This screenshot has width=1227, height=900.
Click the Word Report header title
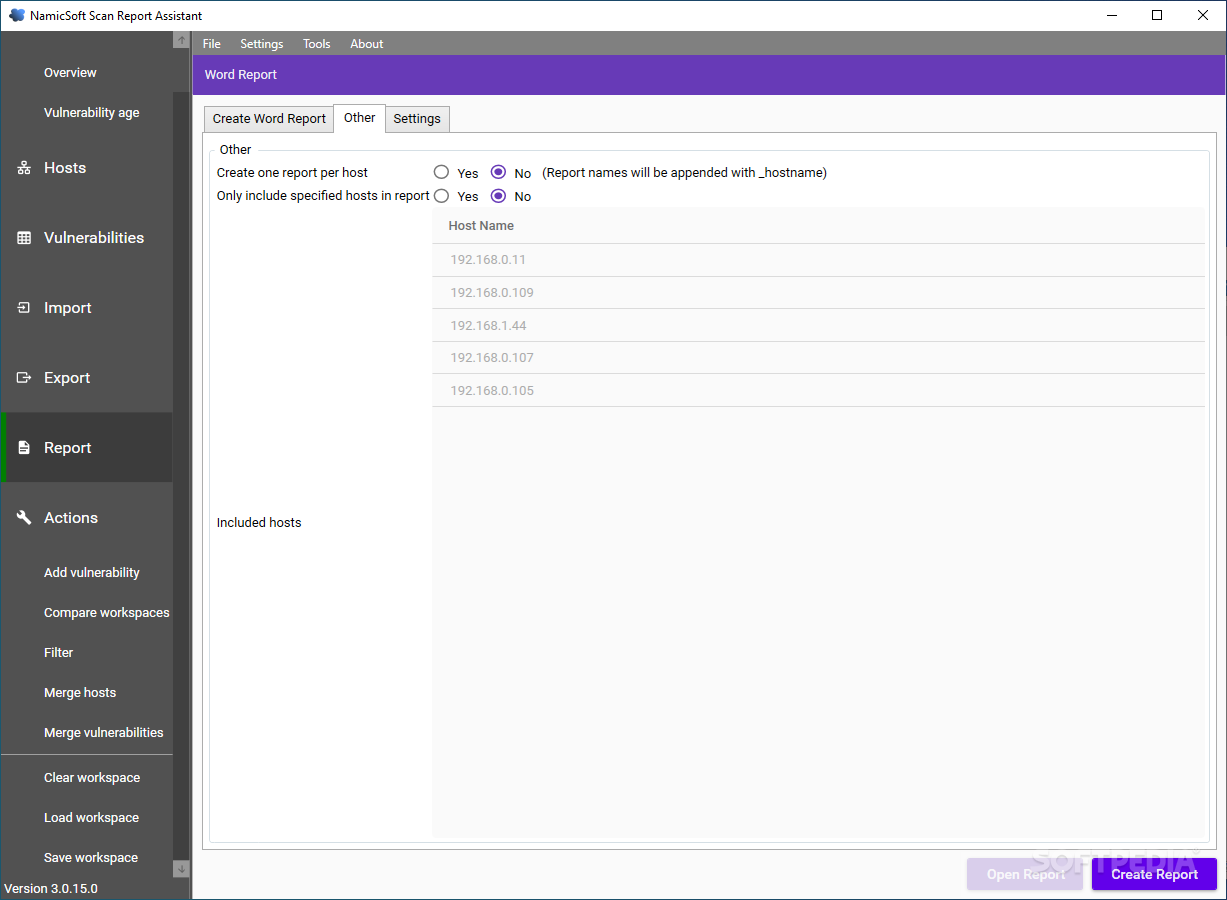pos(241,75)
